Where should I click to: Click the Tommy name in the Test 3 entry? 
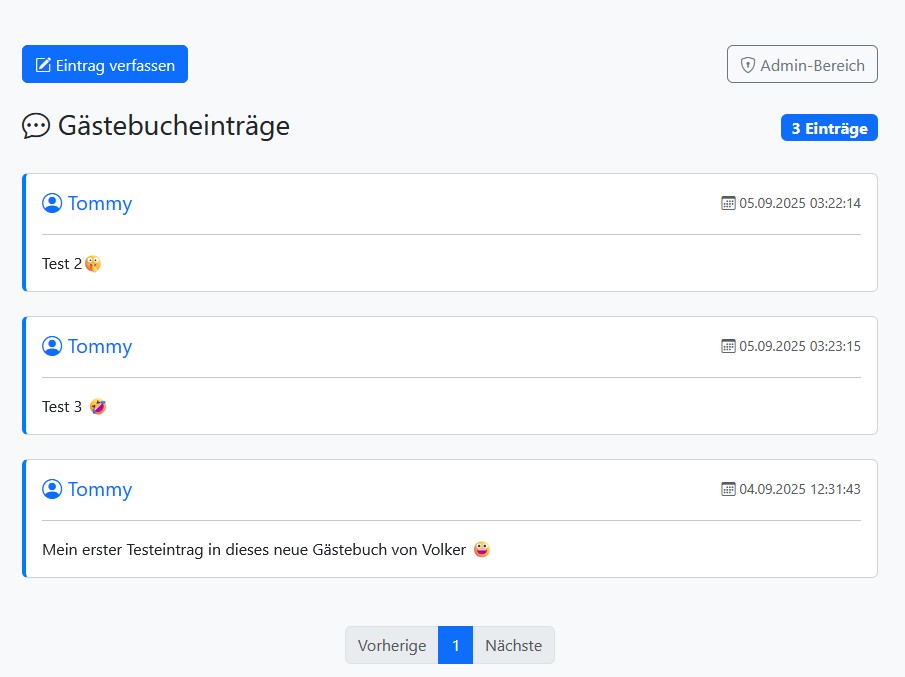tap(100, 346)
